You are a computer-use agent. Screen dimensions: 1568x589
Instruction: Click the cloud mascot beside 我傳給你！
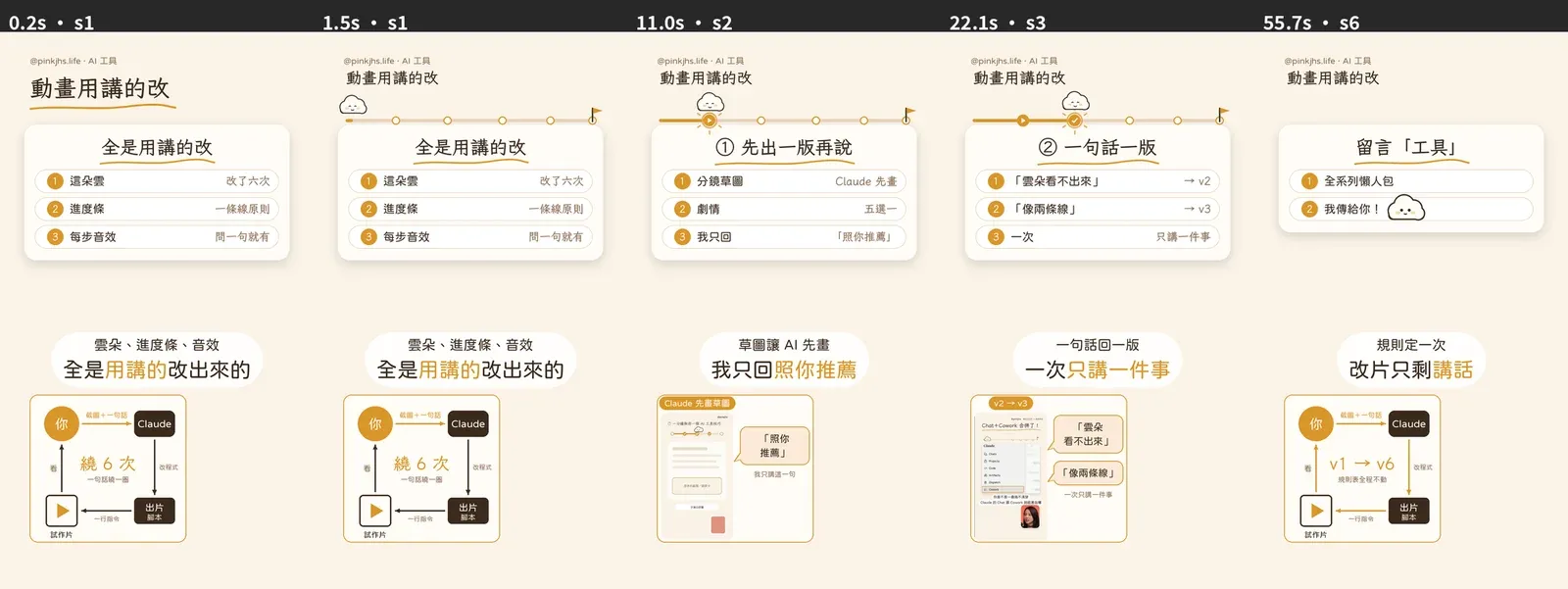(1406, 209)
